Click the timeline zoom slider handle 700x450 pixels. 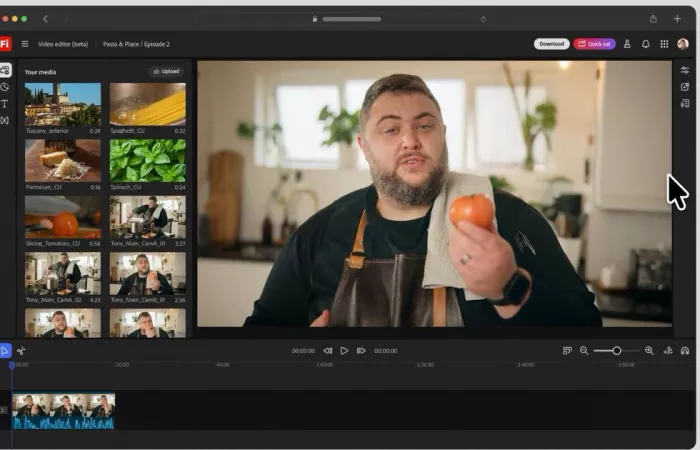pos(617,351)
